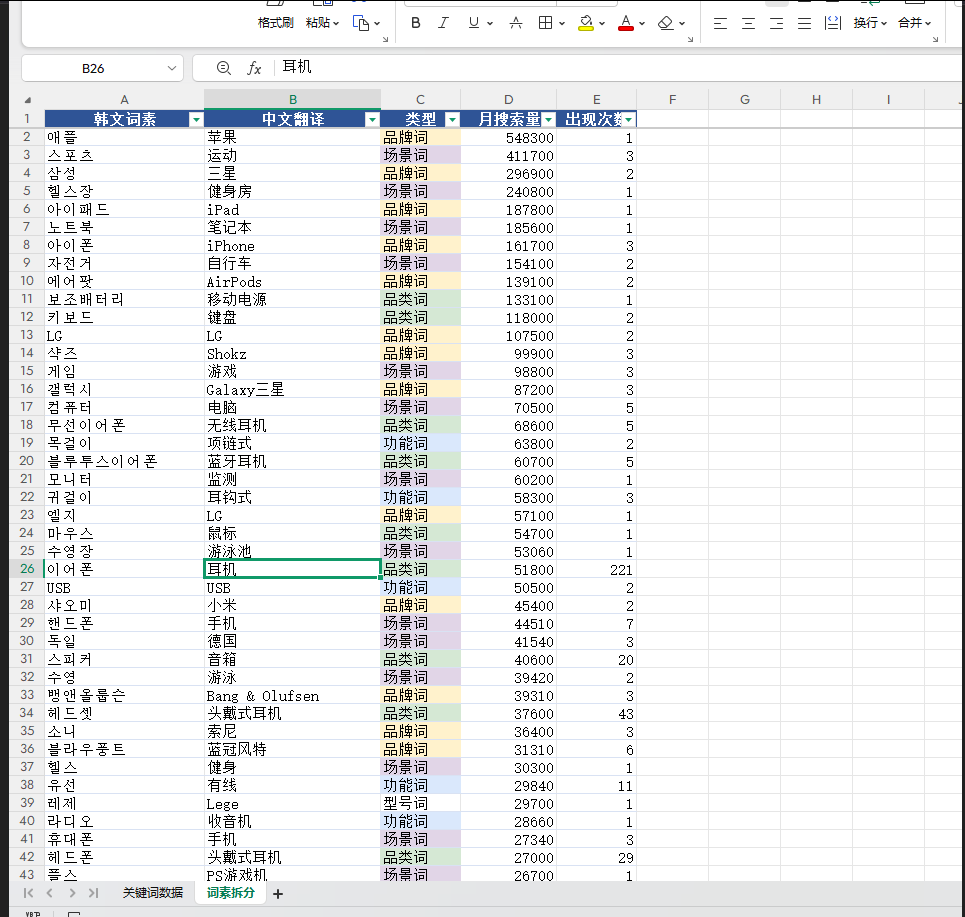Add a new sheet with plus
The height and width of the screenshot is (917, 965).
point(278,894)
